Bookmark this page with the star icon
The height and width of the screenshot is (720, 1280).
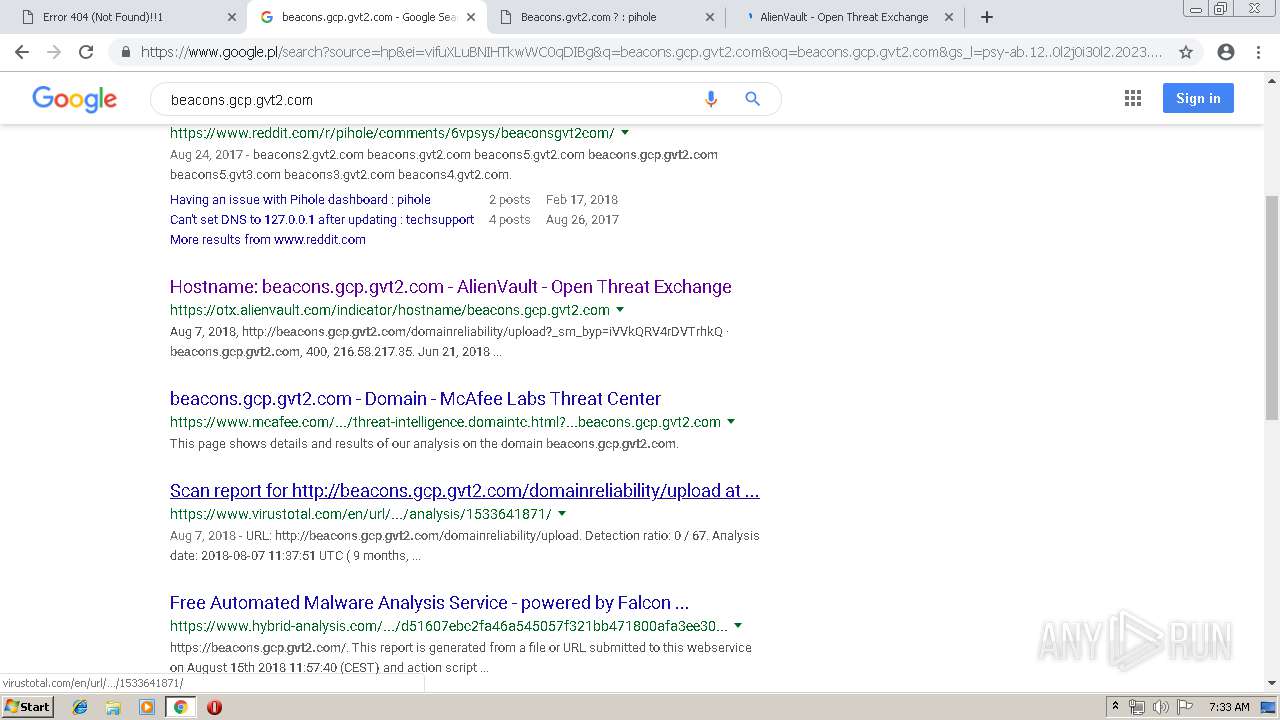pos(1186,52)
